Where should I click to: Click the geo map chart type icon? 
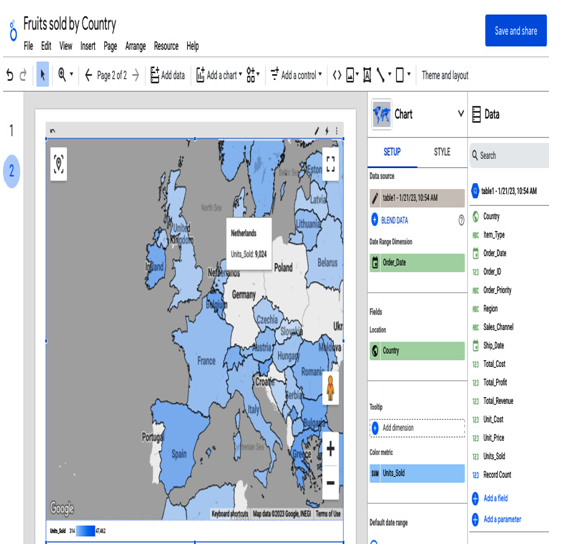381,114
